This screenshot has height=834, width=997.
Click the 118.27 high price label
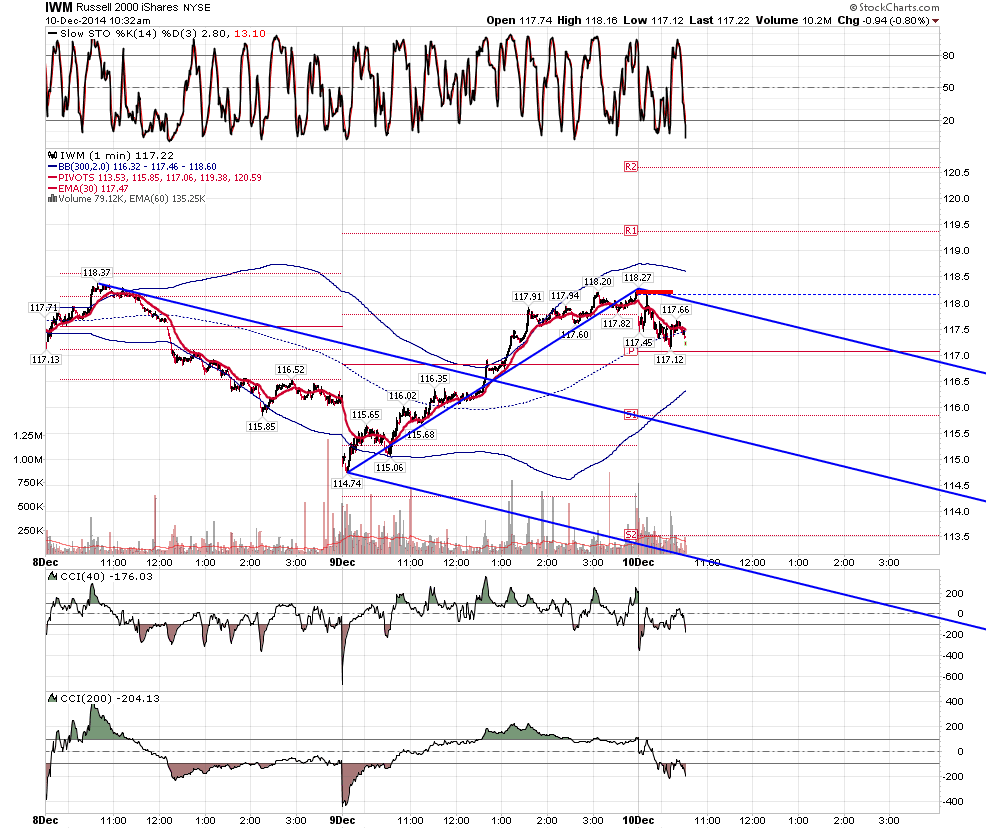[x=637, y=278]
